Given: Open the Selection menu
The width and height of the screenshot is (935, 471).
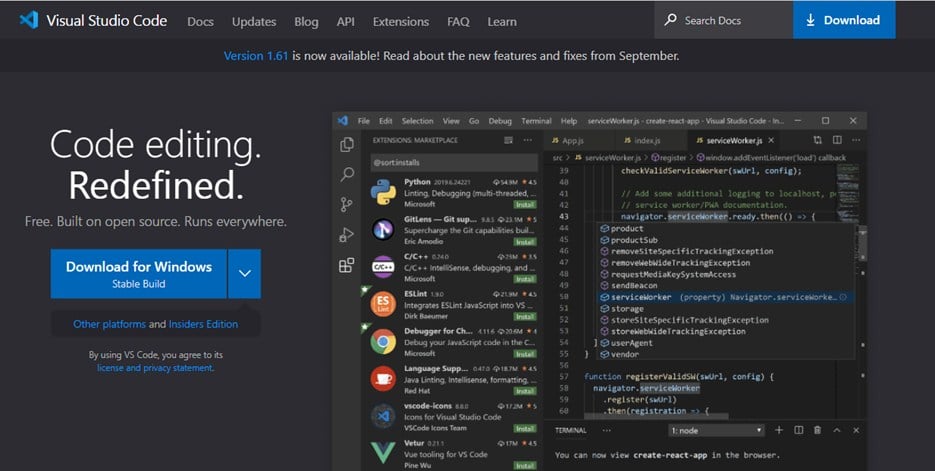Looking at the screenshot, I should point(417,121).
